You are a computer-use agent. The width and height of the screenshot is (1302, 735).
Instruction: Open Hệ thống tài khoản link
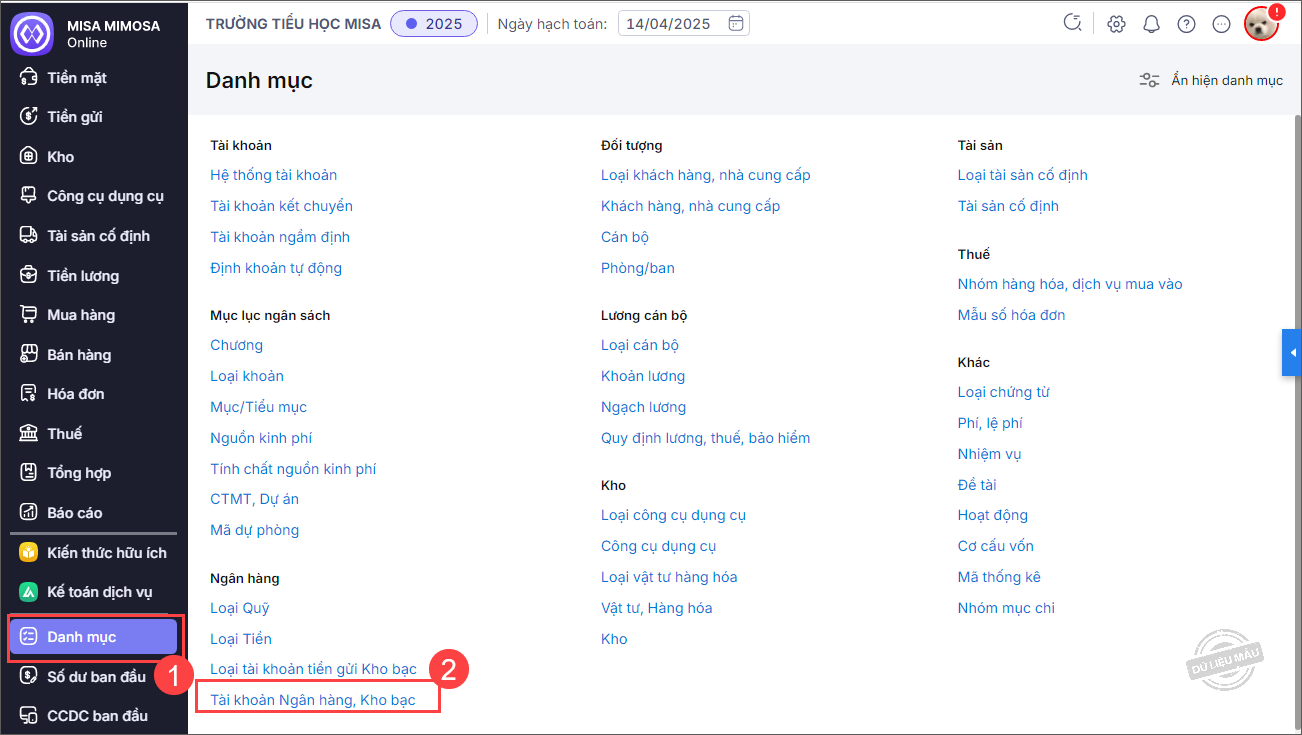pyautogui.click(x=273, y=175)
